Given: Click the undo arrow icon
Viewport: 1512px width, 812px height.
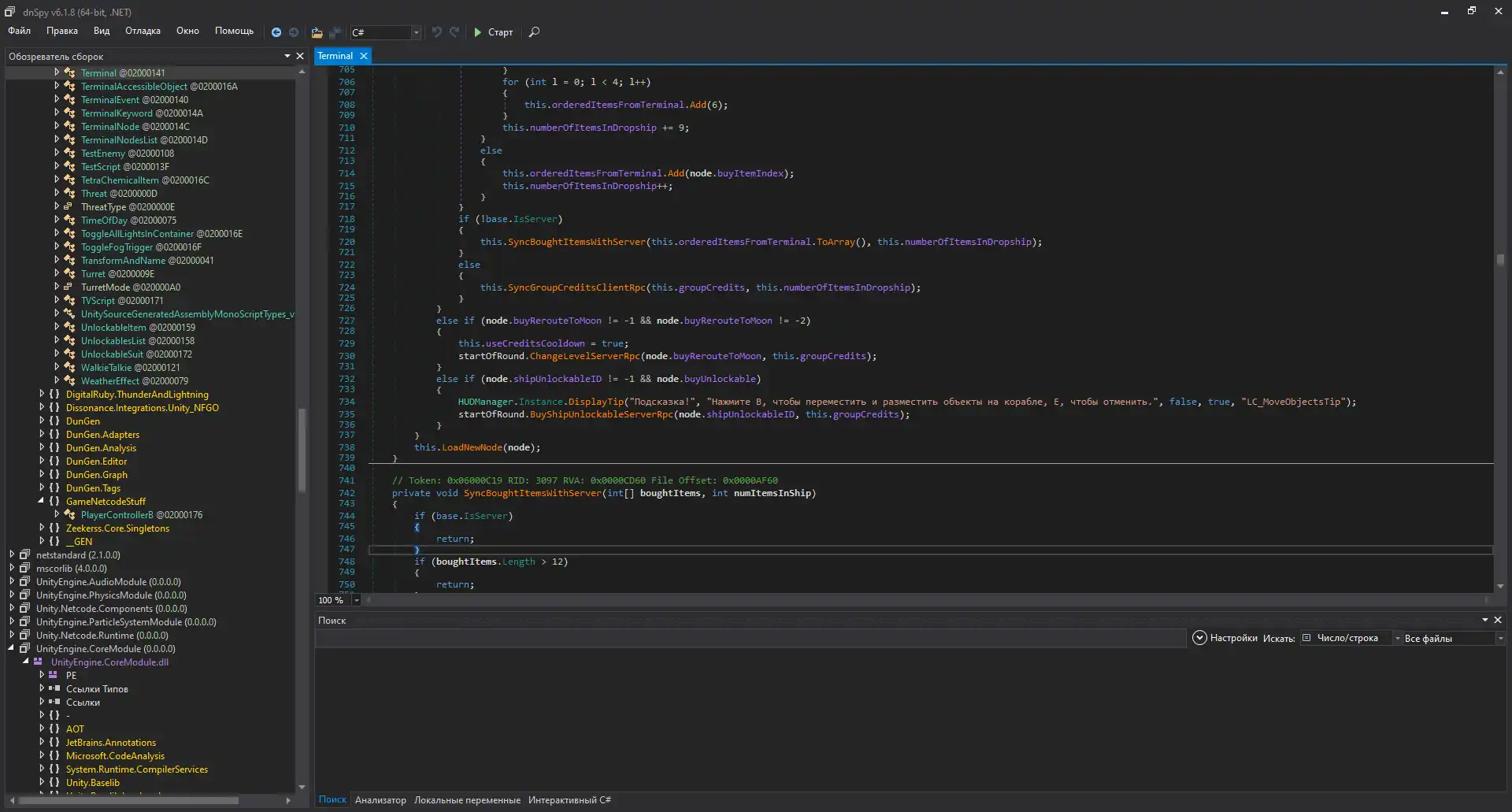Looking at the screenshot, I should pos(436,32).
